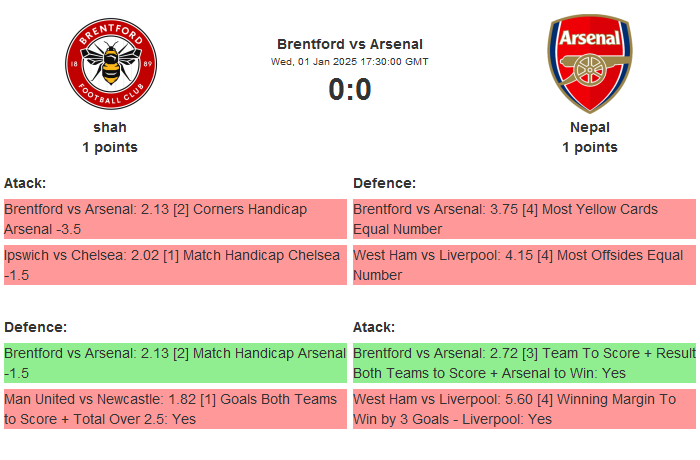
Task: Select the player name Nepal
Action: point(590,127)
